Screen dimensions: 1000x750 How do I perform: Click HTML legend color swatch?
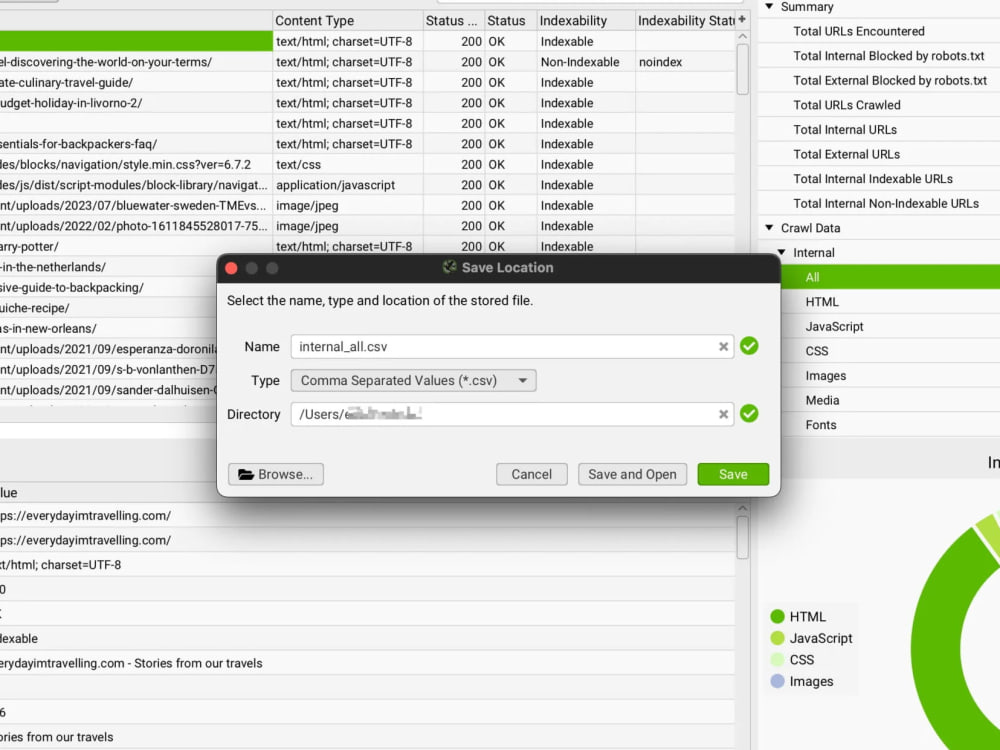pos(777,616)
